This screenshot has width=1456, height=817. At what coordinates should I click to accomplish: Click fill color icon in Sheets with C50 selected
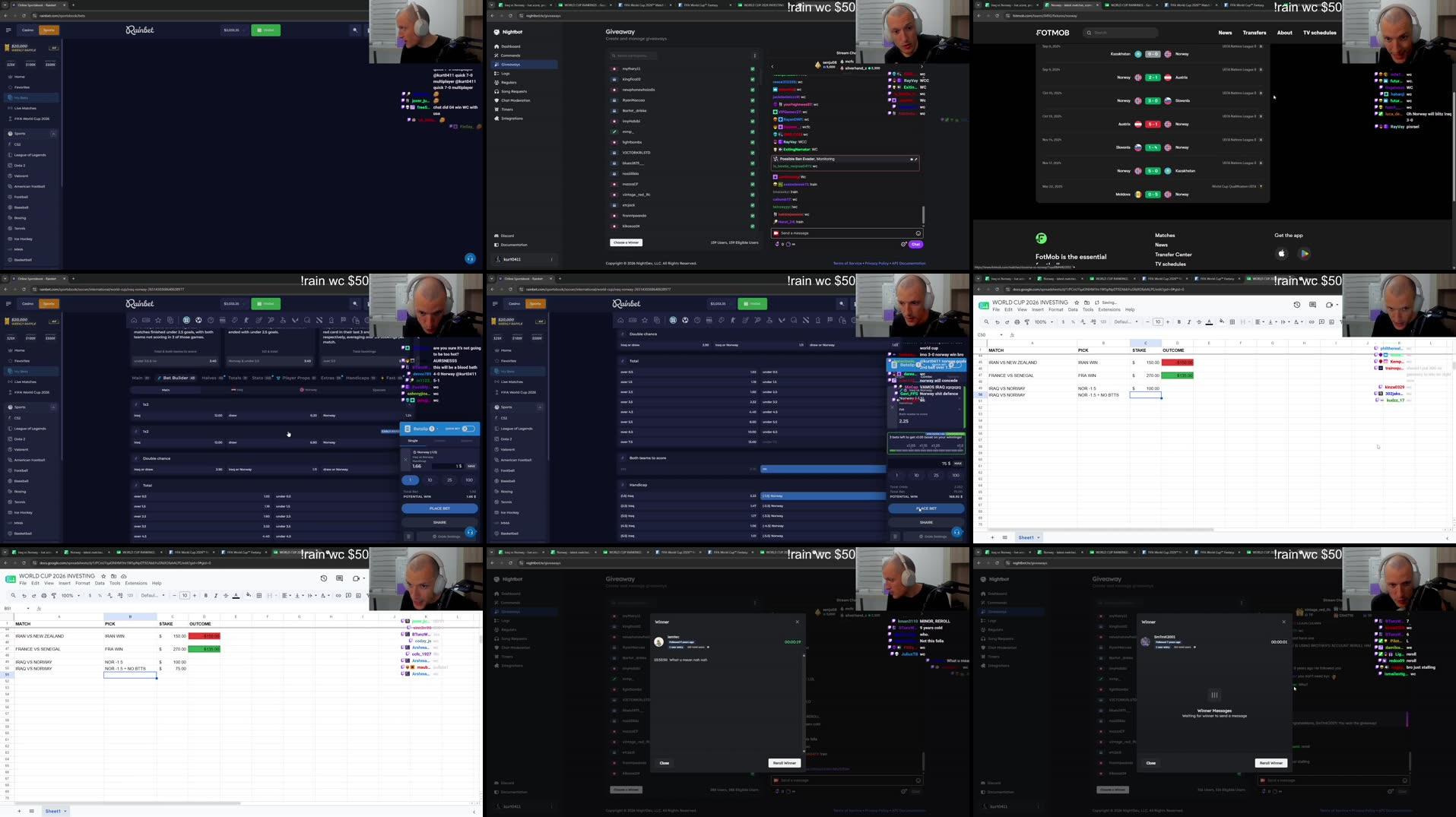click(x=1222, y=321)
